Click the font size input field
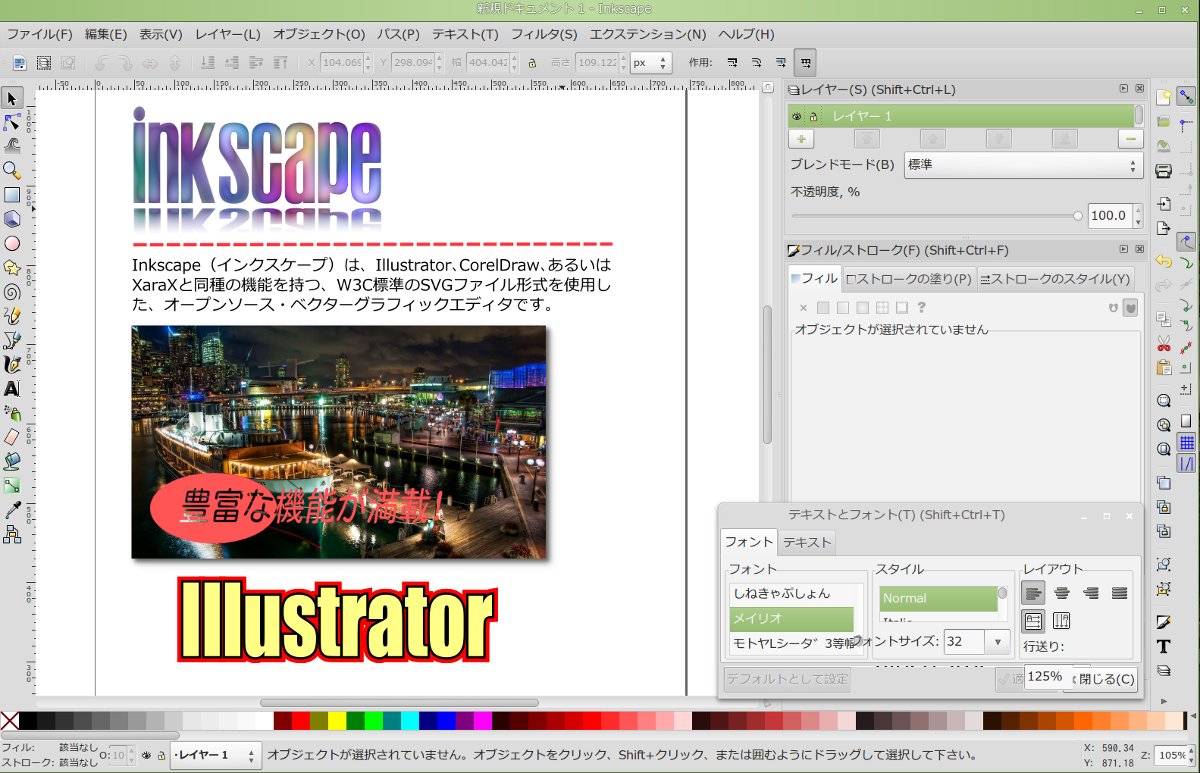 click(964, 641)
